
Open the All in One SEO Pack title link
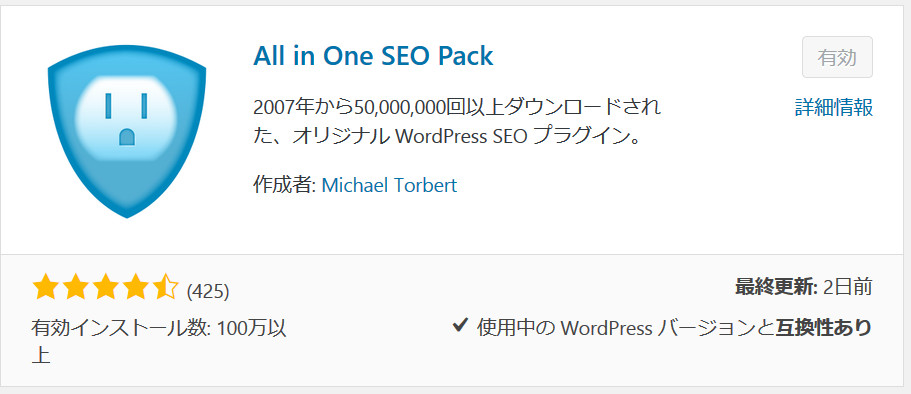(373, 56)
